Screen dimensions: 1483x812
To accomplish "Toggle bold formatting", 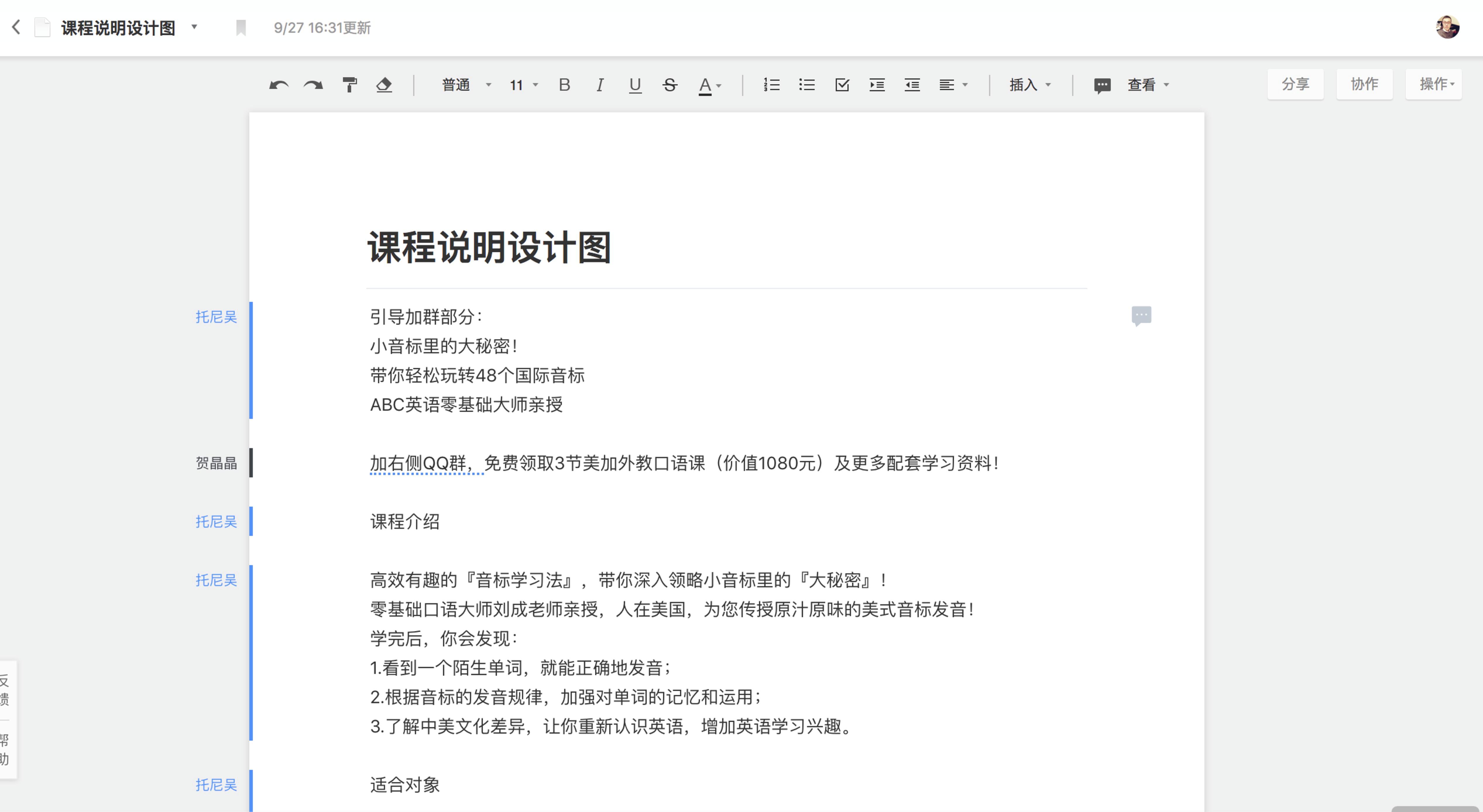I will 564,85.
